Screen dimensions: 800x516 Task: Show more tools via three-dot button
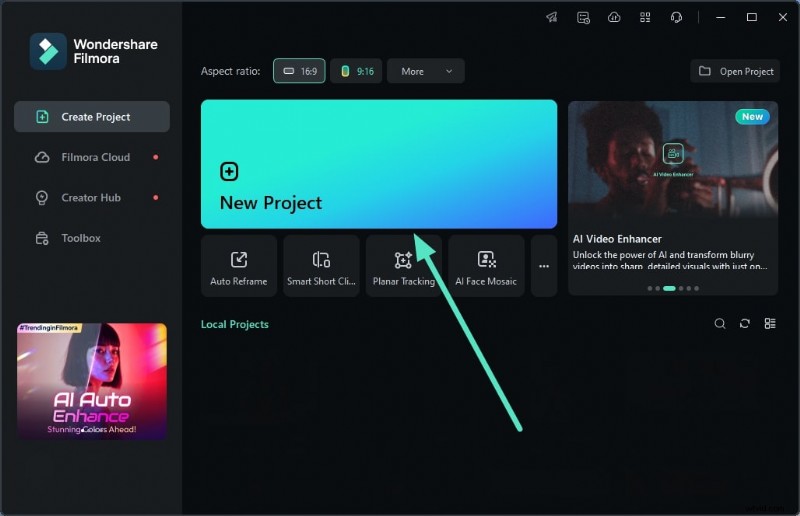[544, 266]
